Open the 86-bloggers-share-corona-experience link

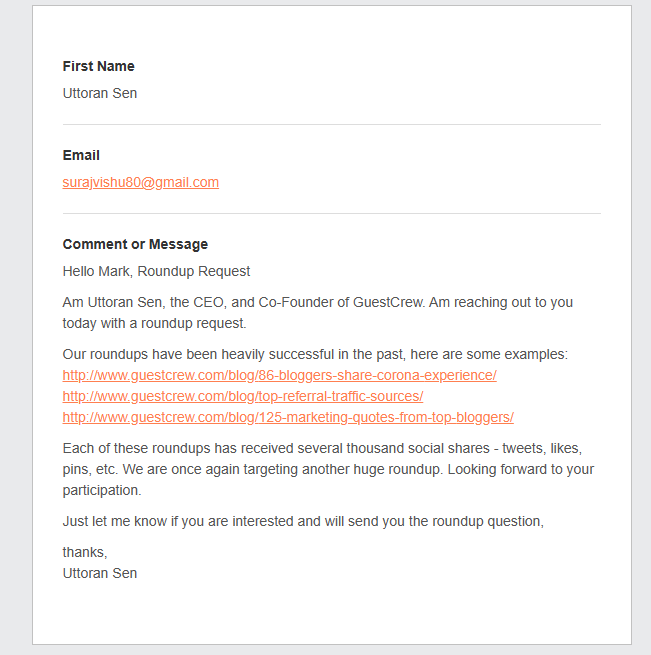point(279,376)
